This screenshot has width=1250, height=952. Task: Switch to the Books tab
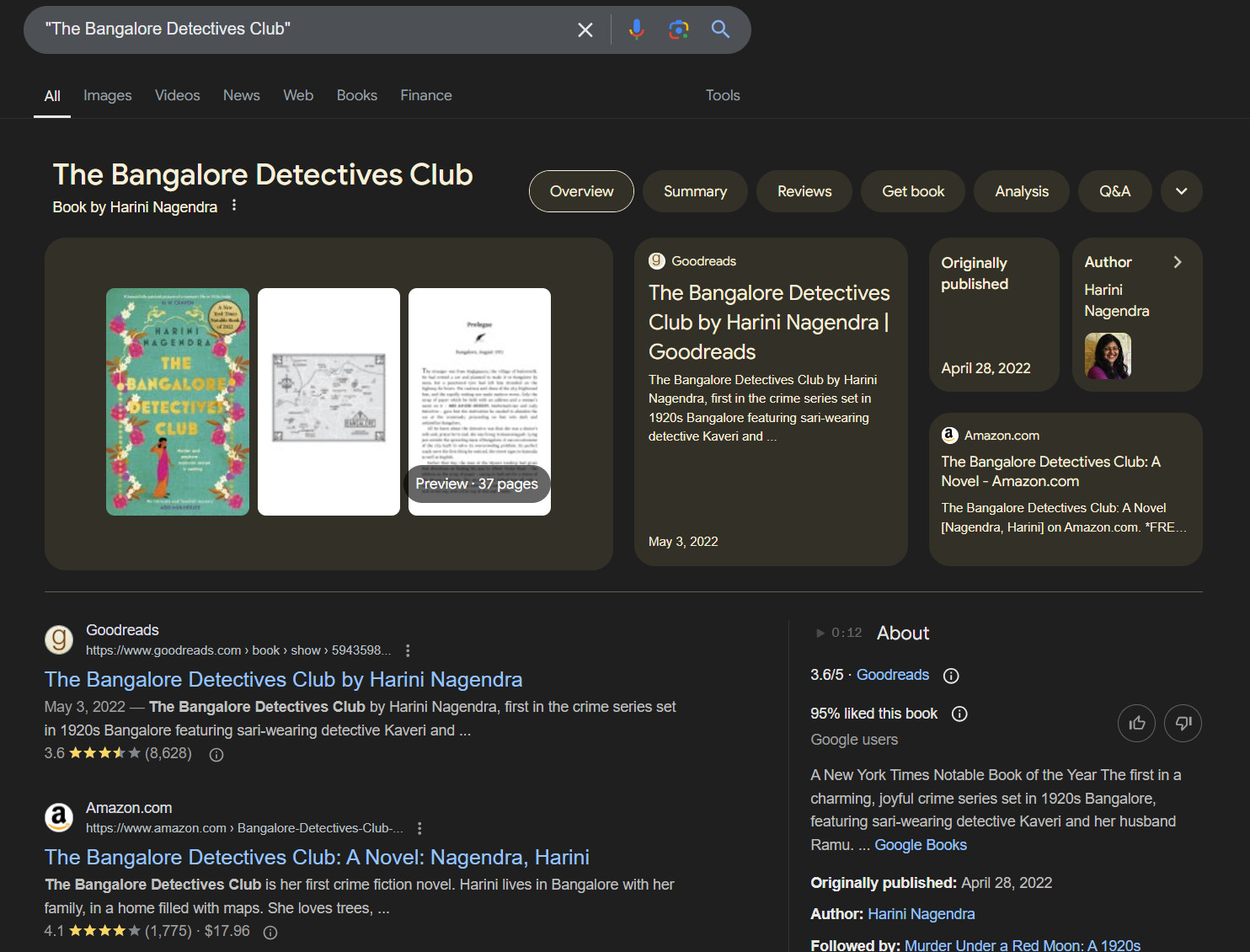[x=357, y=96]
